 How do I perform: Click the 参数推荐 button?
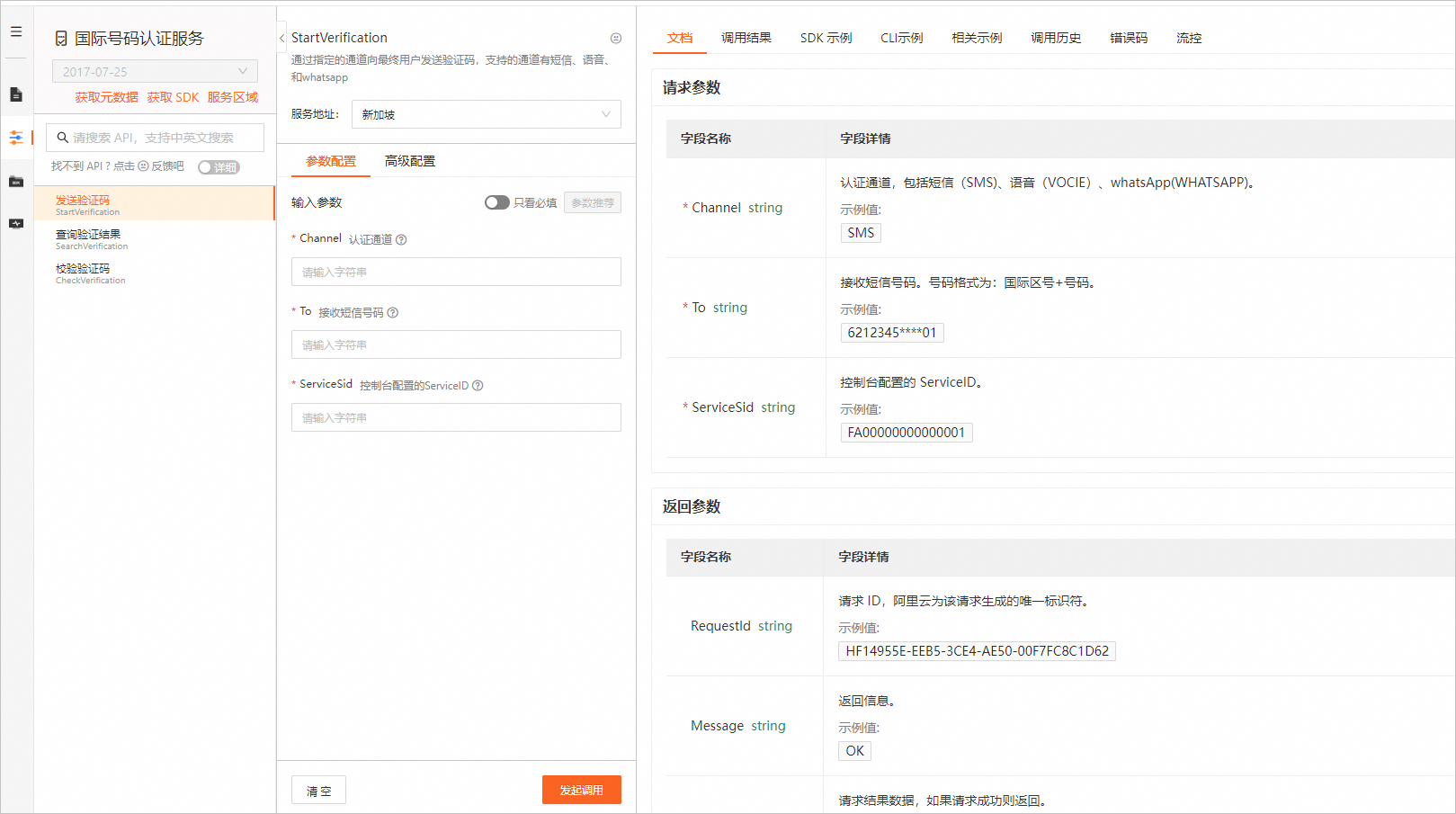[593, 202]
